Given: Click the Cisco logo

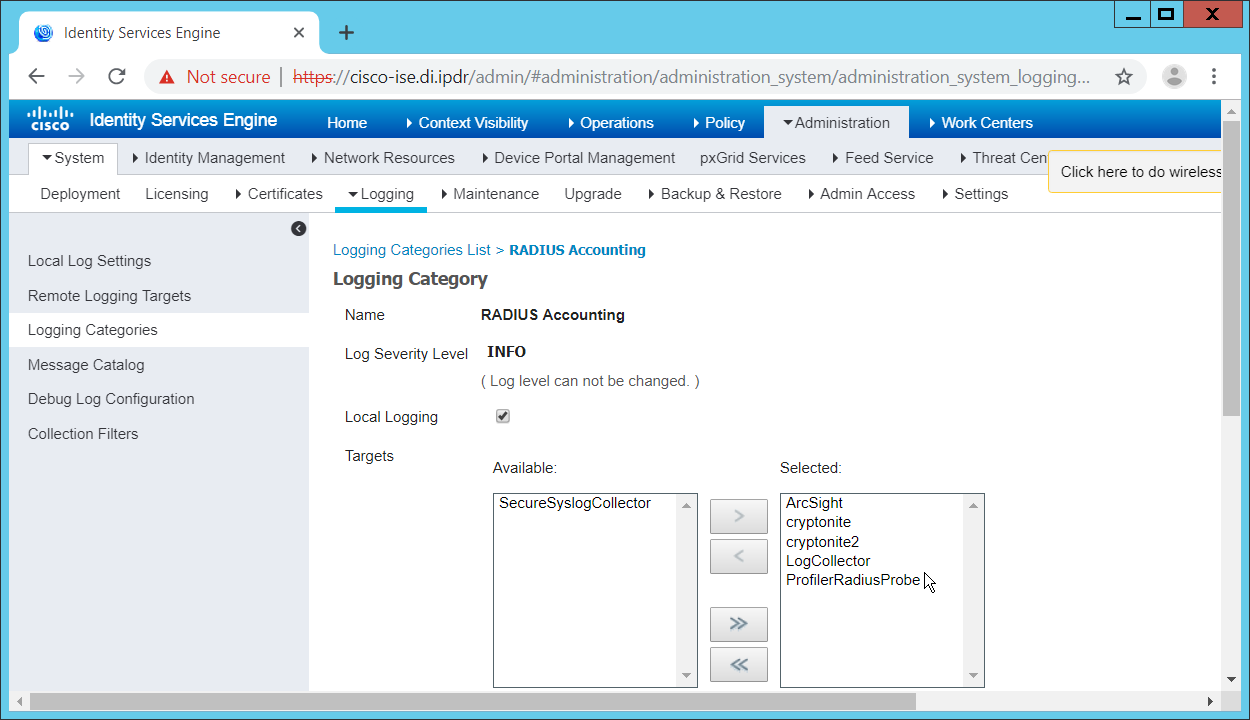Looking at the screenshot, I should 49,120.
